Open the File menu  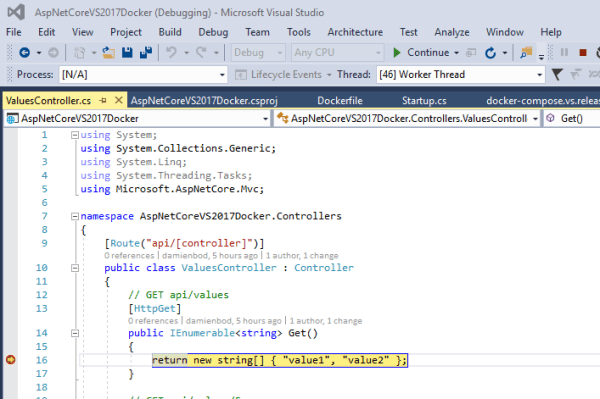pos(14,32)
